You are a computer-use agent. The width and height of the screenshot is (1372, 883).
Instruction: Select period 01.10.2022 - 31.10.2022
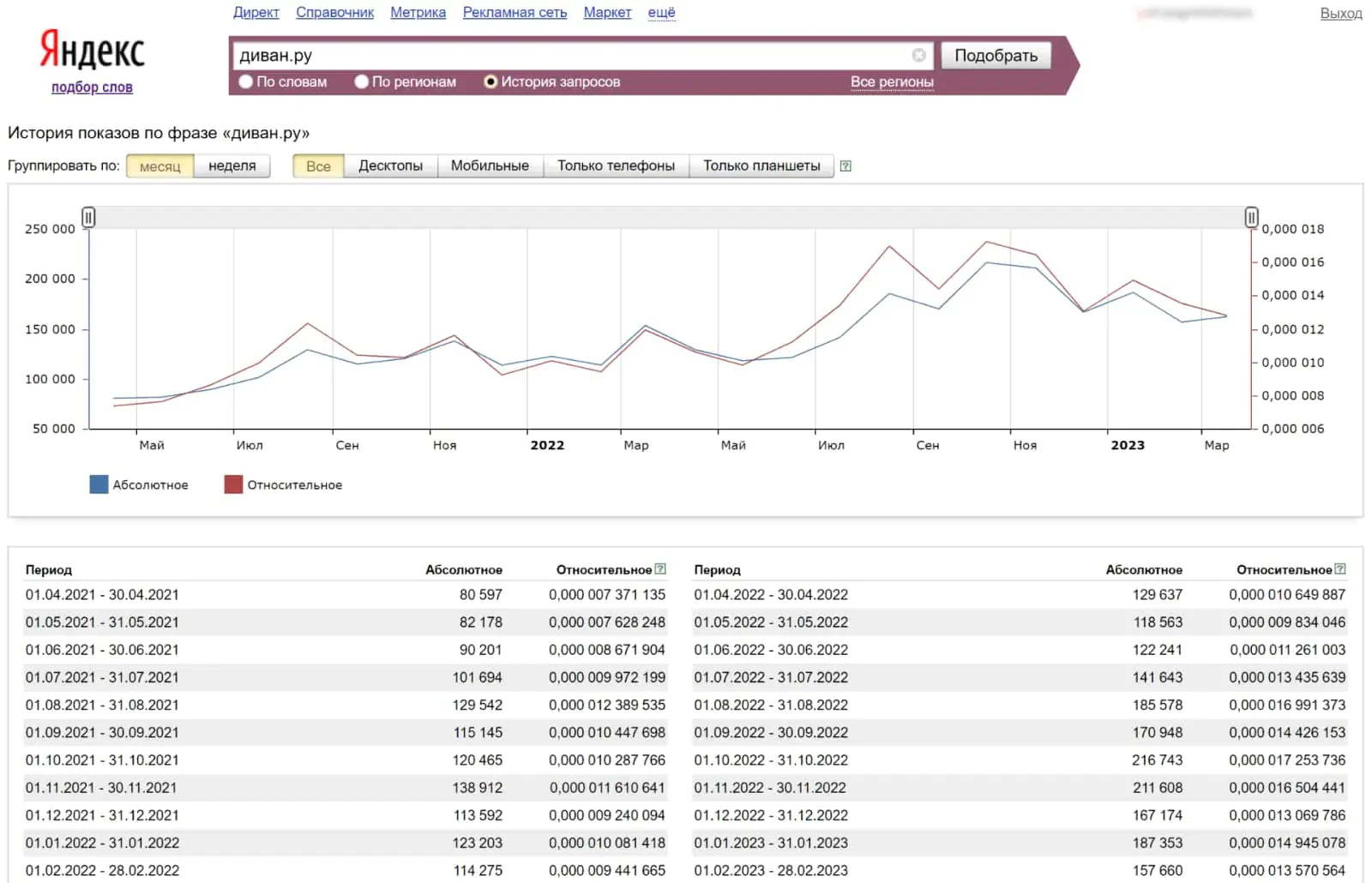771,760
